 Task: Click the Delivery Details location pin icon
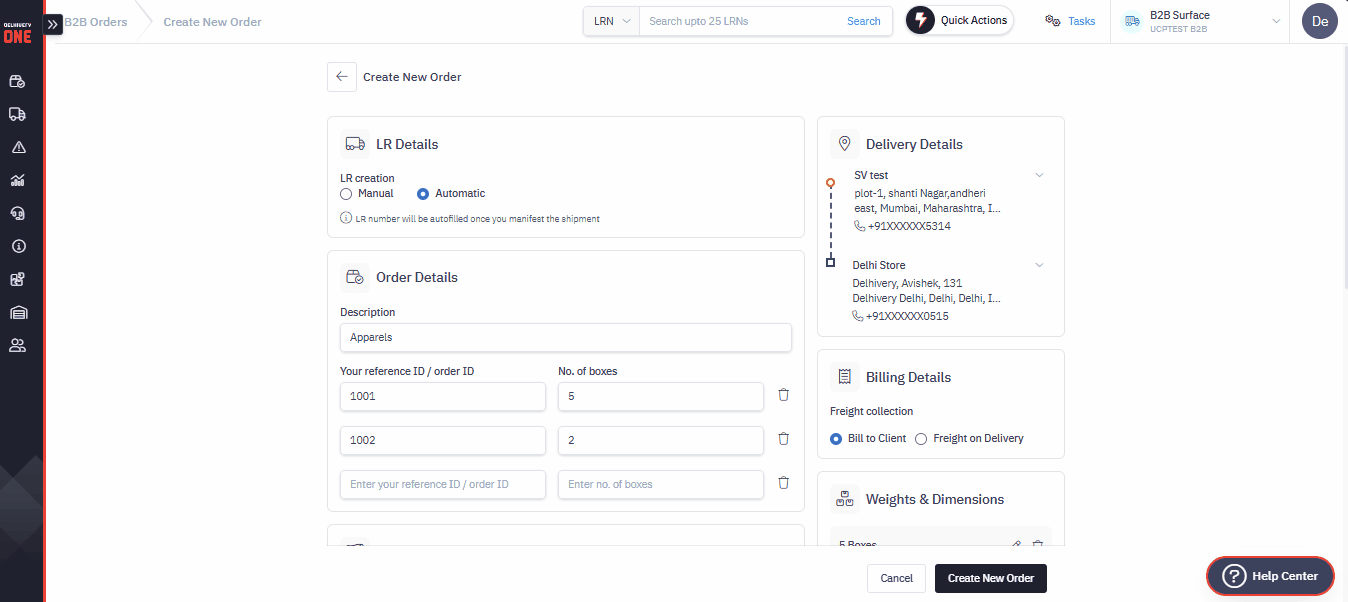(845, 144)
